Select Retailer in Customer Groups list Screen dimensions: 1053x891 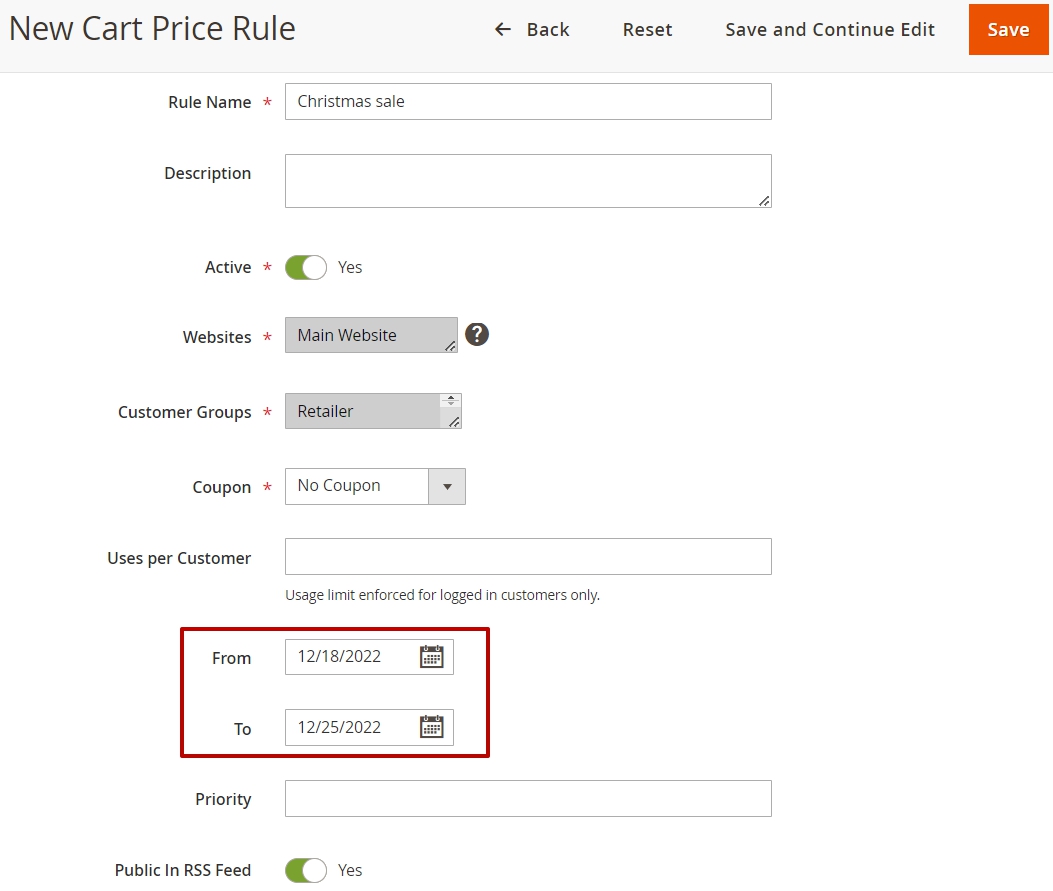click(325, 411)
